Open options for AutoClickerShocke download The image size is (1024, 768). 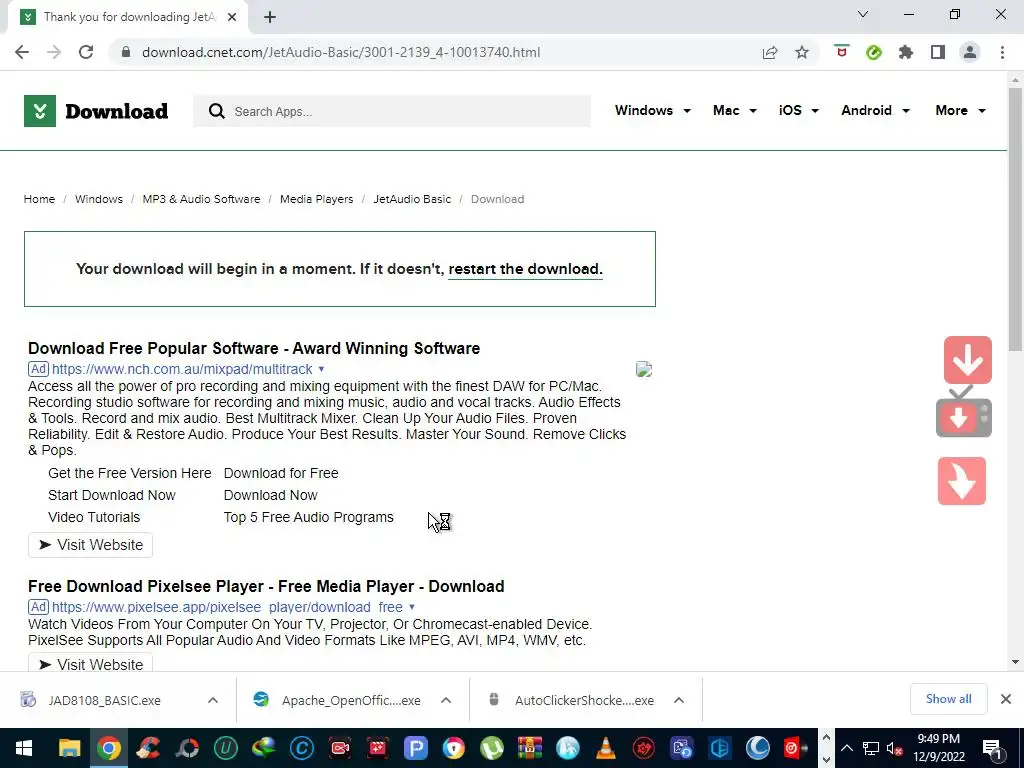click(x=679, y=700)
